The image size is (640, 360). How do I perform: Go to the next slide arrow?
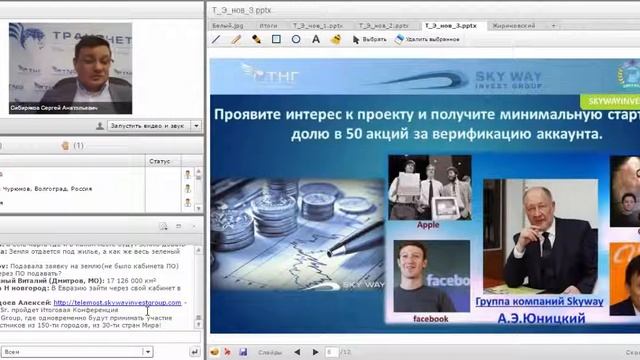[315, 352]
